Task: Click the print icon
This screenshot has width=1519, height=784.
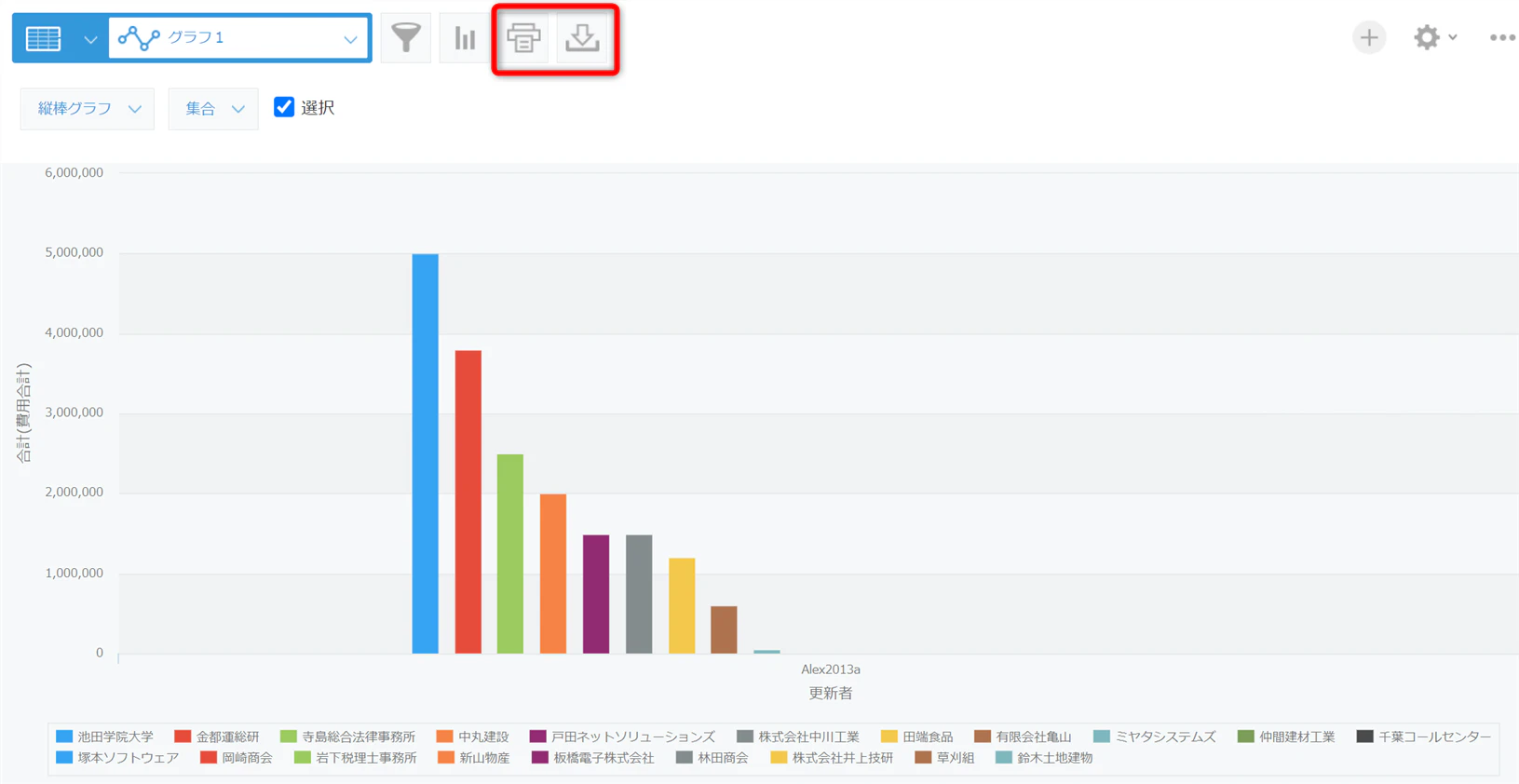Action: (x=523, y=38)
